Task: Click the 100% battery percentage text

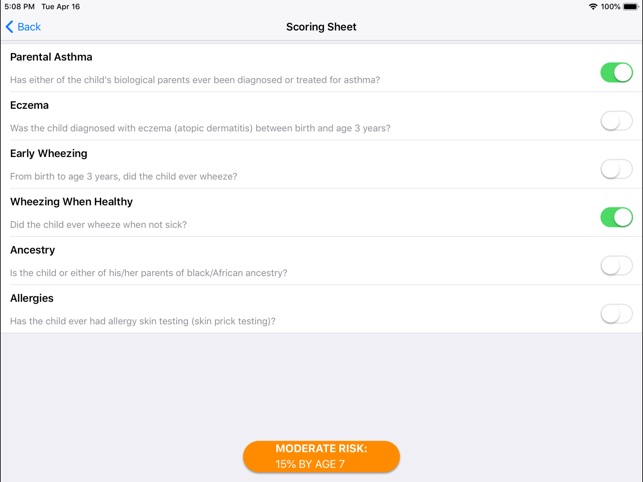Action: coord(610,7)
